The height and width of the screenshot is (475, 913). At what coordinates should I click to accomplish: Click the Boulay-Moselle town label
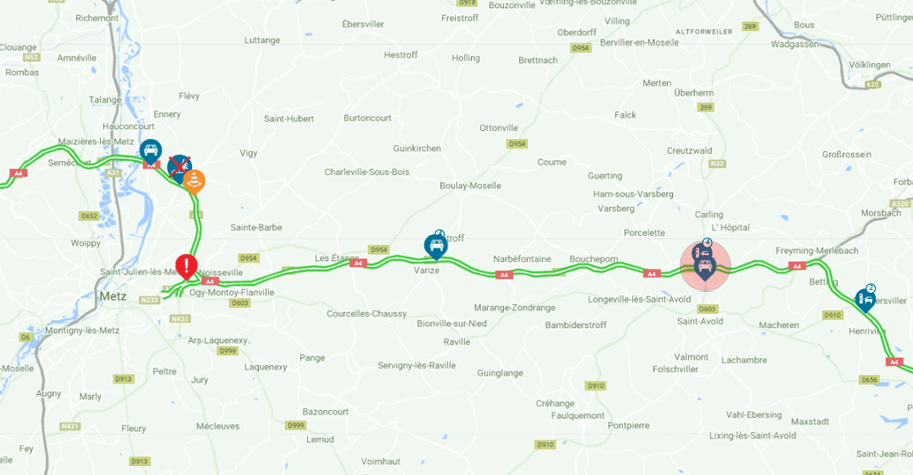470,186
